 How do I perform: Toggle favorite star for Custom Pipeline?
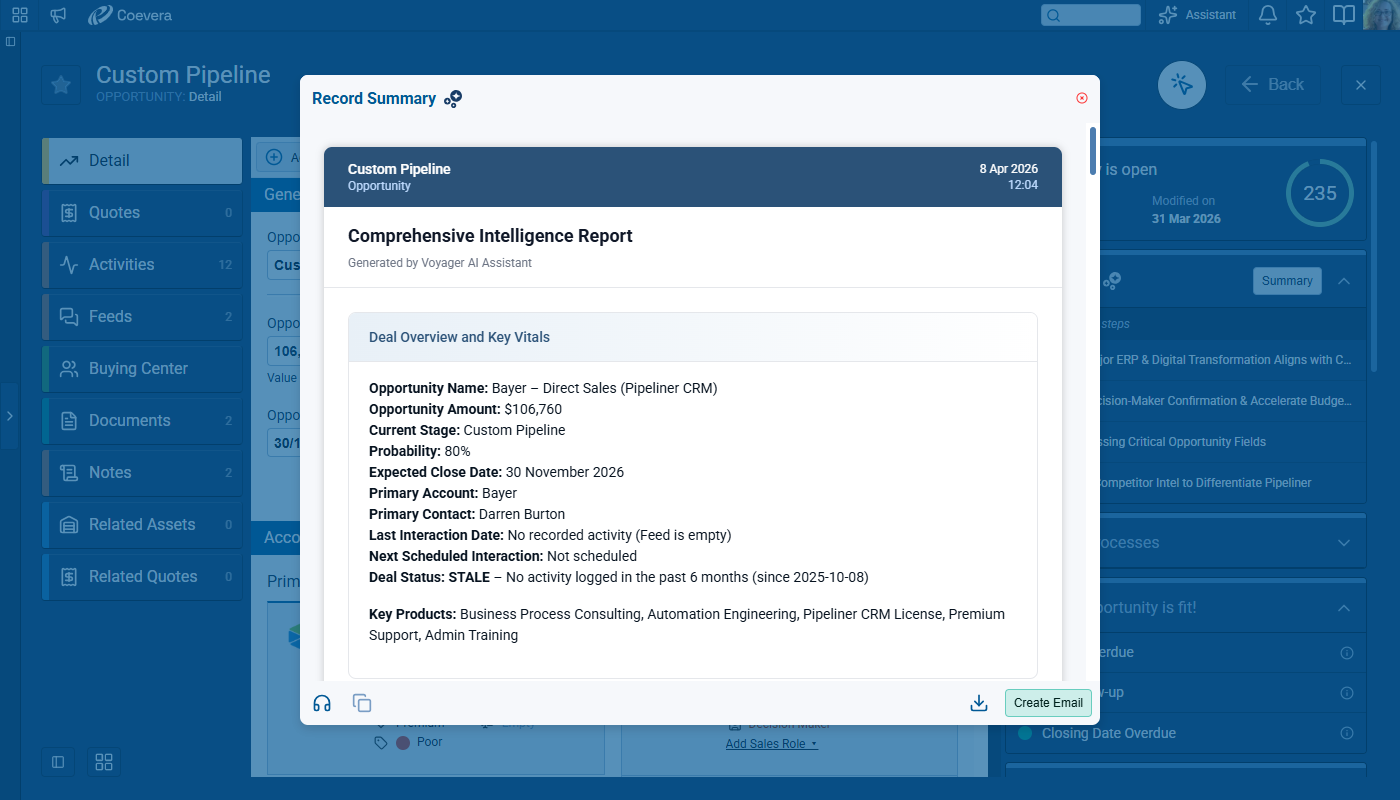(x=61, y=85)
